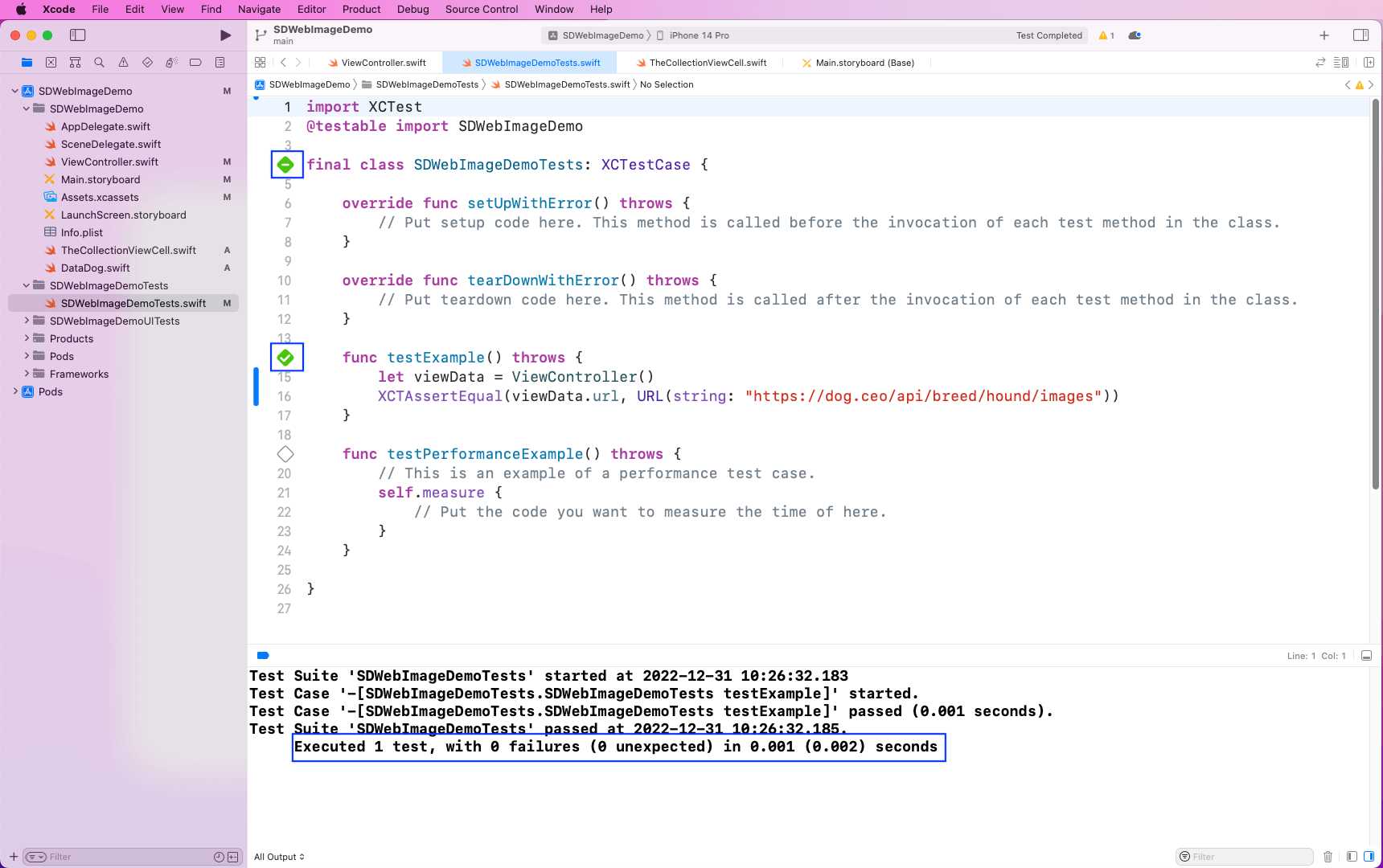1383x868 pixels.
Task: Toggle the right inspector panel
Action: (1360, 35)
